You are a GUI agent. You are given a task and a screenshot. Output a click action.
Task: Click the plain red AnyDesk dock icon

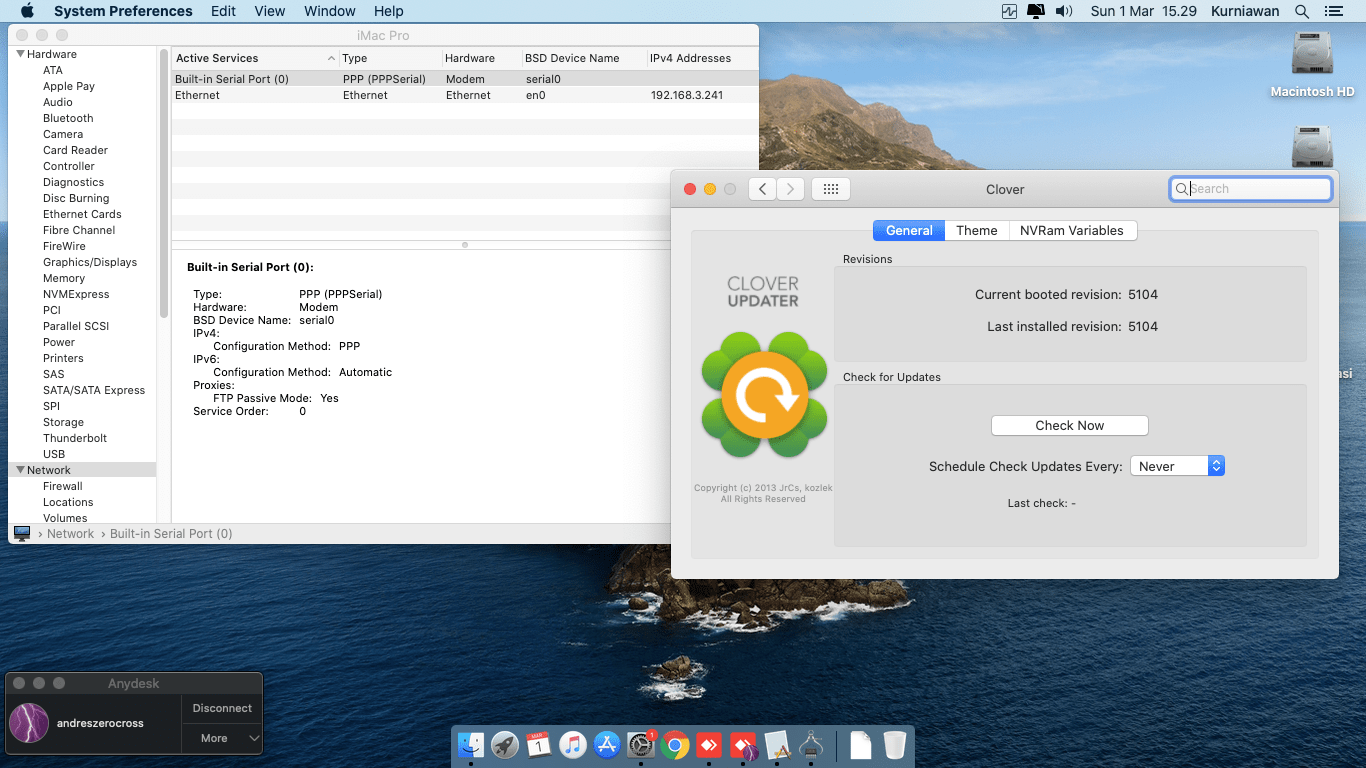[709, 745]
